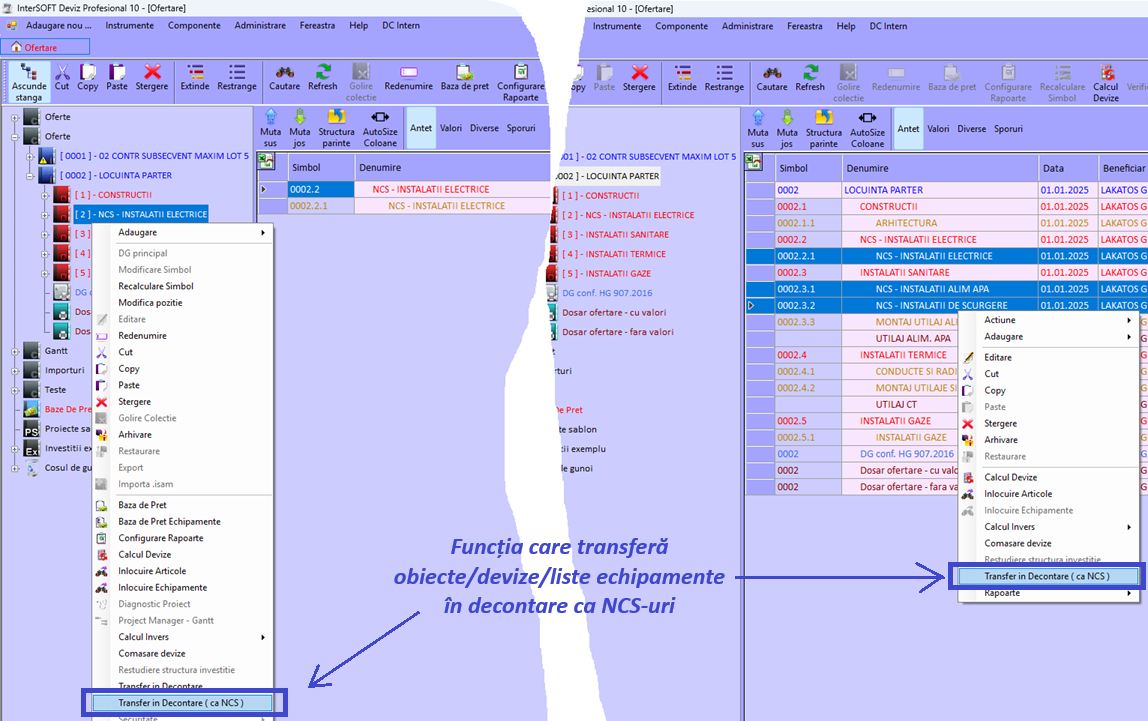
Task: Click the Beneficiar column header
Action: 1123,168
